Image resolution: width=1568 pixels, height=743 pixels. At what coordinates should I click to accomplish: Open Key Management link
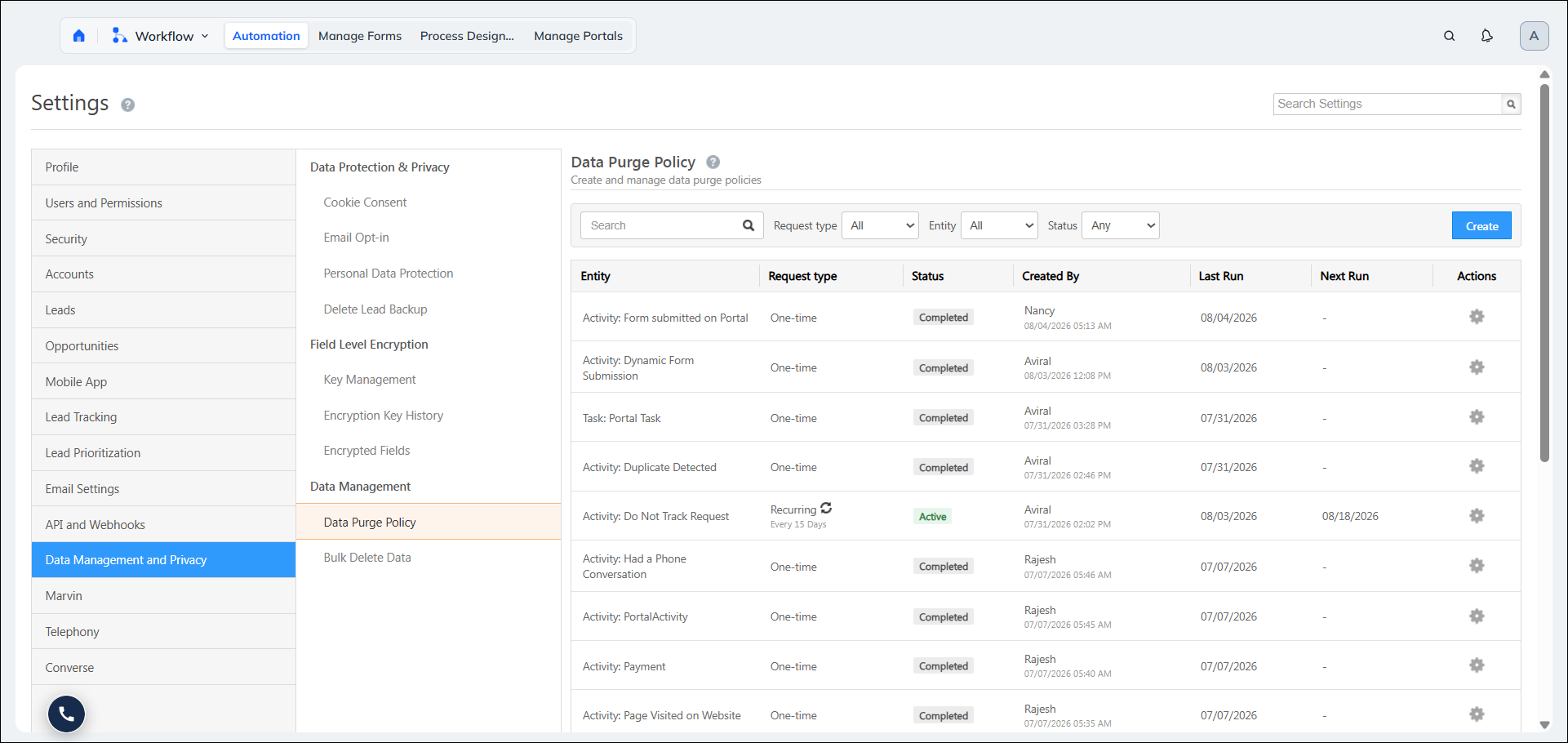[369, 380]
